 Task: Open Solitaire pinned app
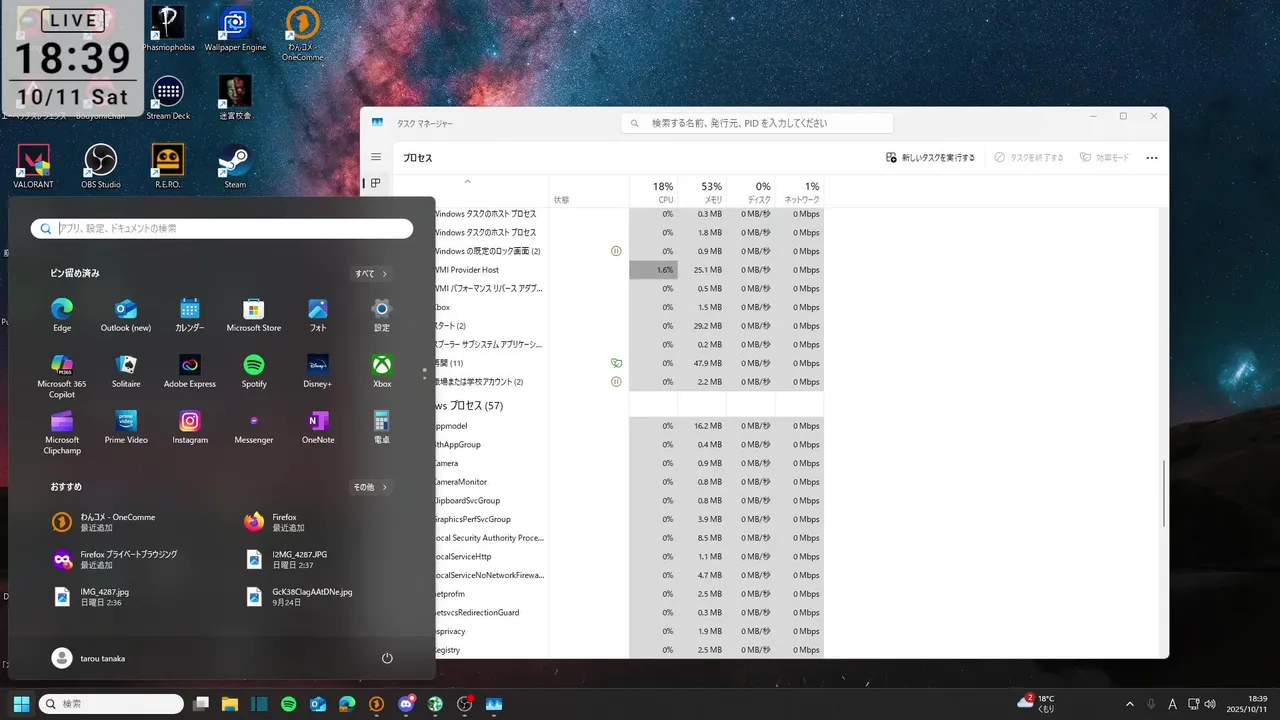126,371
